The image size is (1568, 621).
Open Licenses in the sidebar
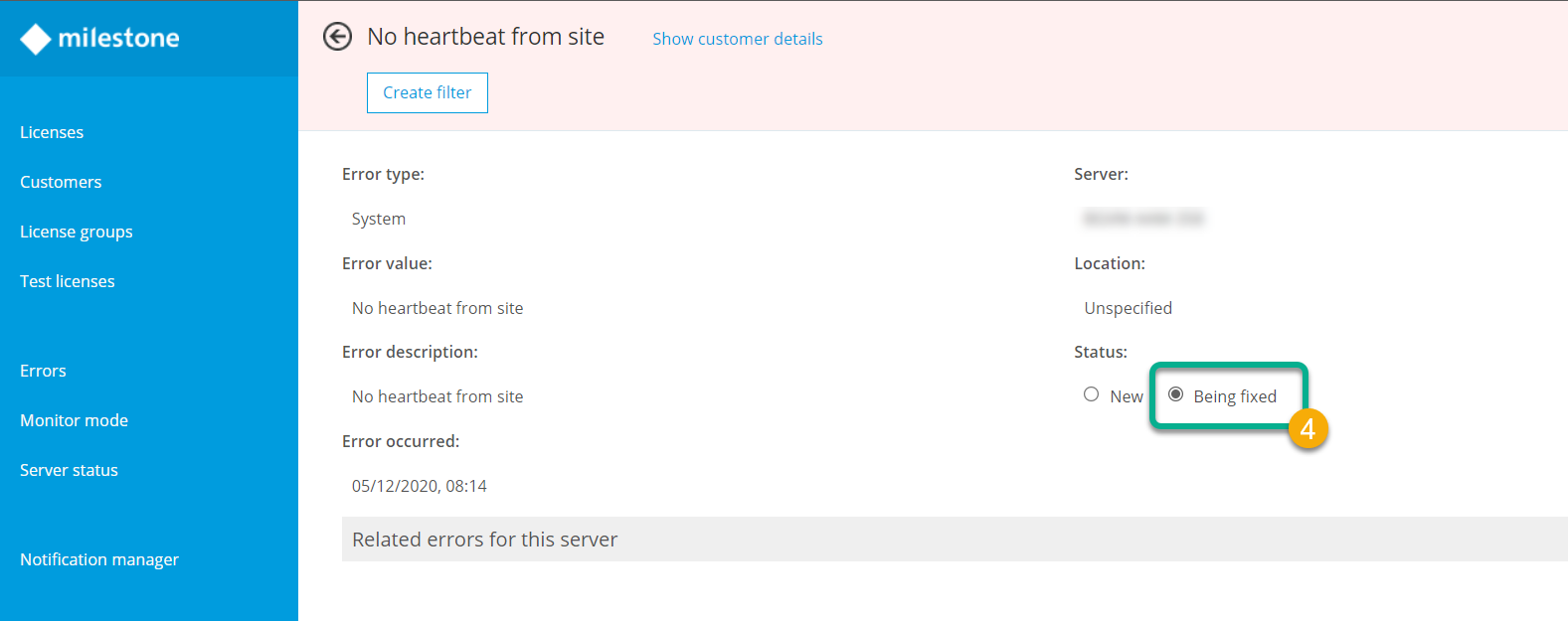(x=52, y=132)
